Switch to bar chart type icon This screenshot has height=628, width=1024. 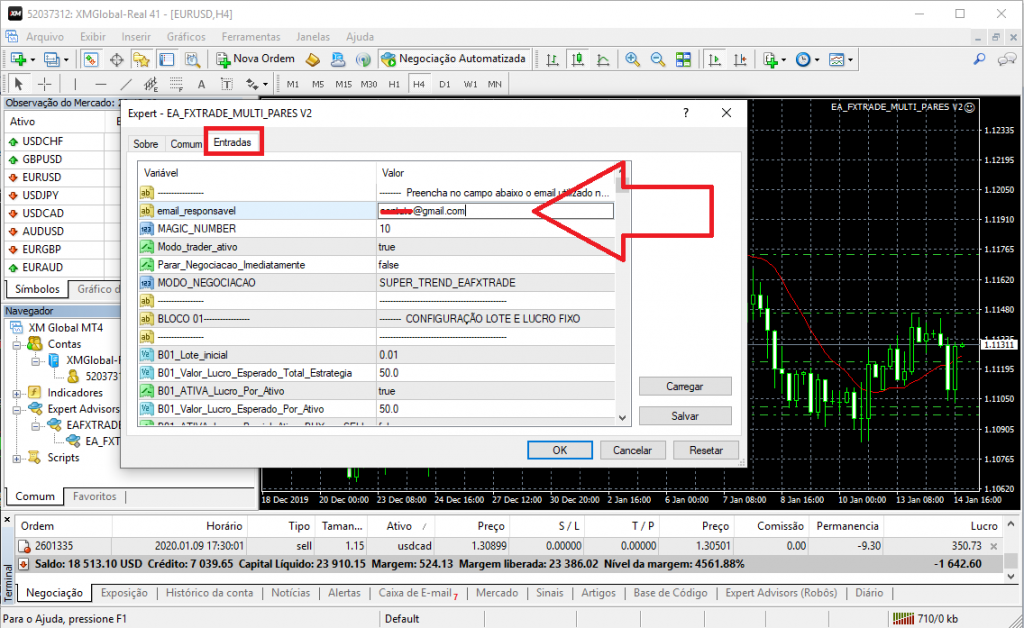click(x=552, y=59)
